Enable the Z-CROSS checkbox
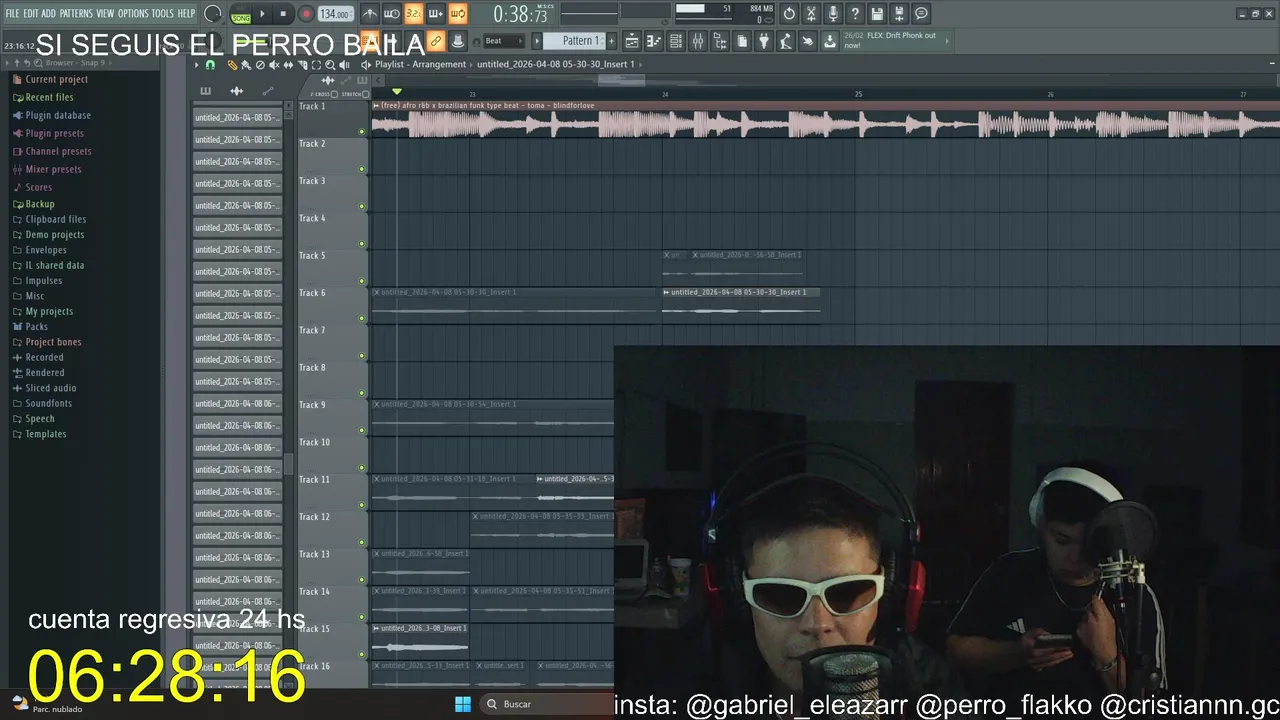This screenshot has width=1280, height=720. (x=334, y=94)
